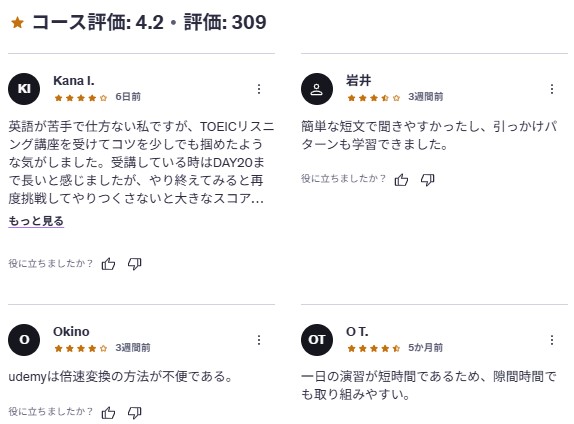
Task: Open kebab menu for O T.'s review
Action: (x=552, y=340)
